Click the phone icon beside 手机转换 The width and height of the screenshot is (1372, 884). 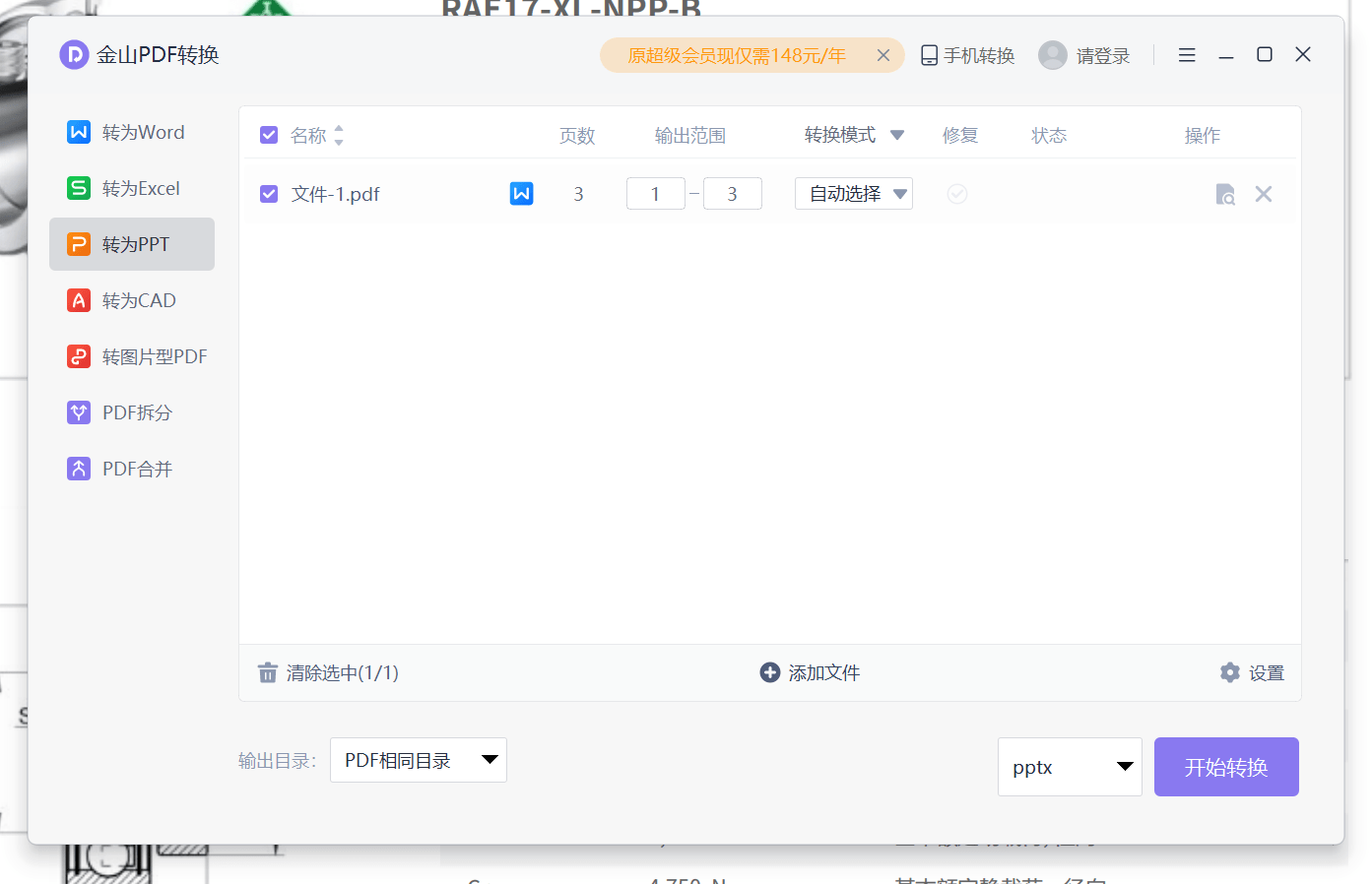929,55
